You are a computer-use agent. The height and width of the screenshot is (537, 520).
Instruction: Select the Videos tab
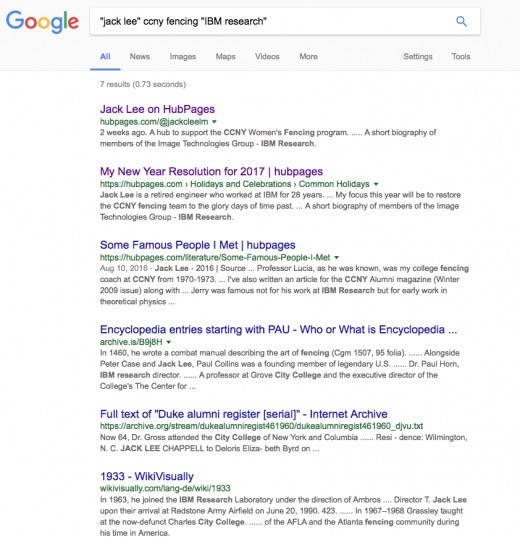(267, 57)
